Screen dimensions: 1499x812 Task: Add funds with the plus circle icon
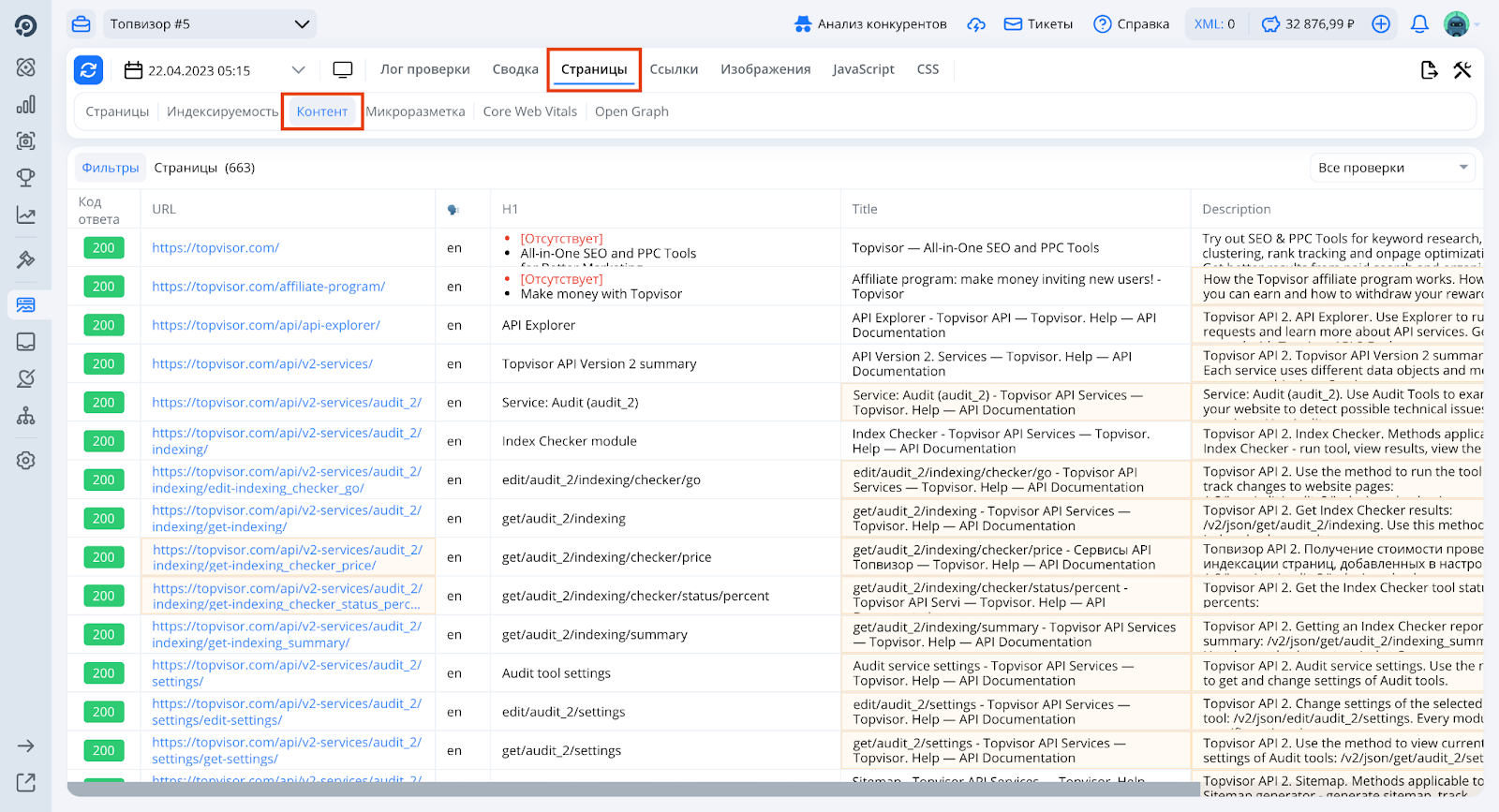[x=1381, y=24]
